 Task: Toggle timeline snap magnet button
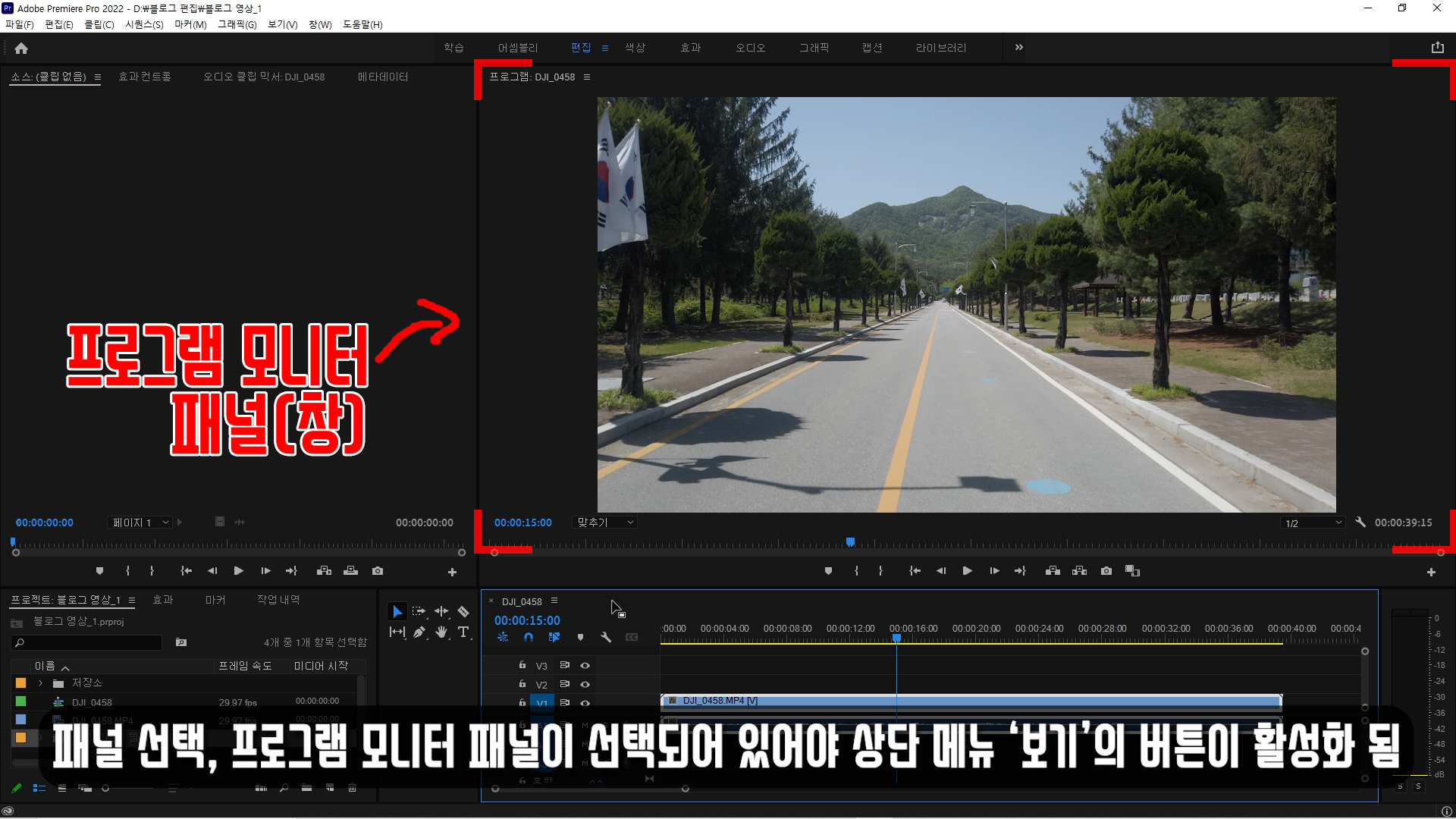(x=529, y=637)
